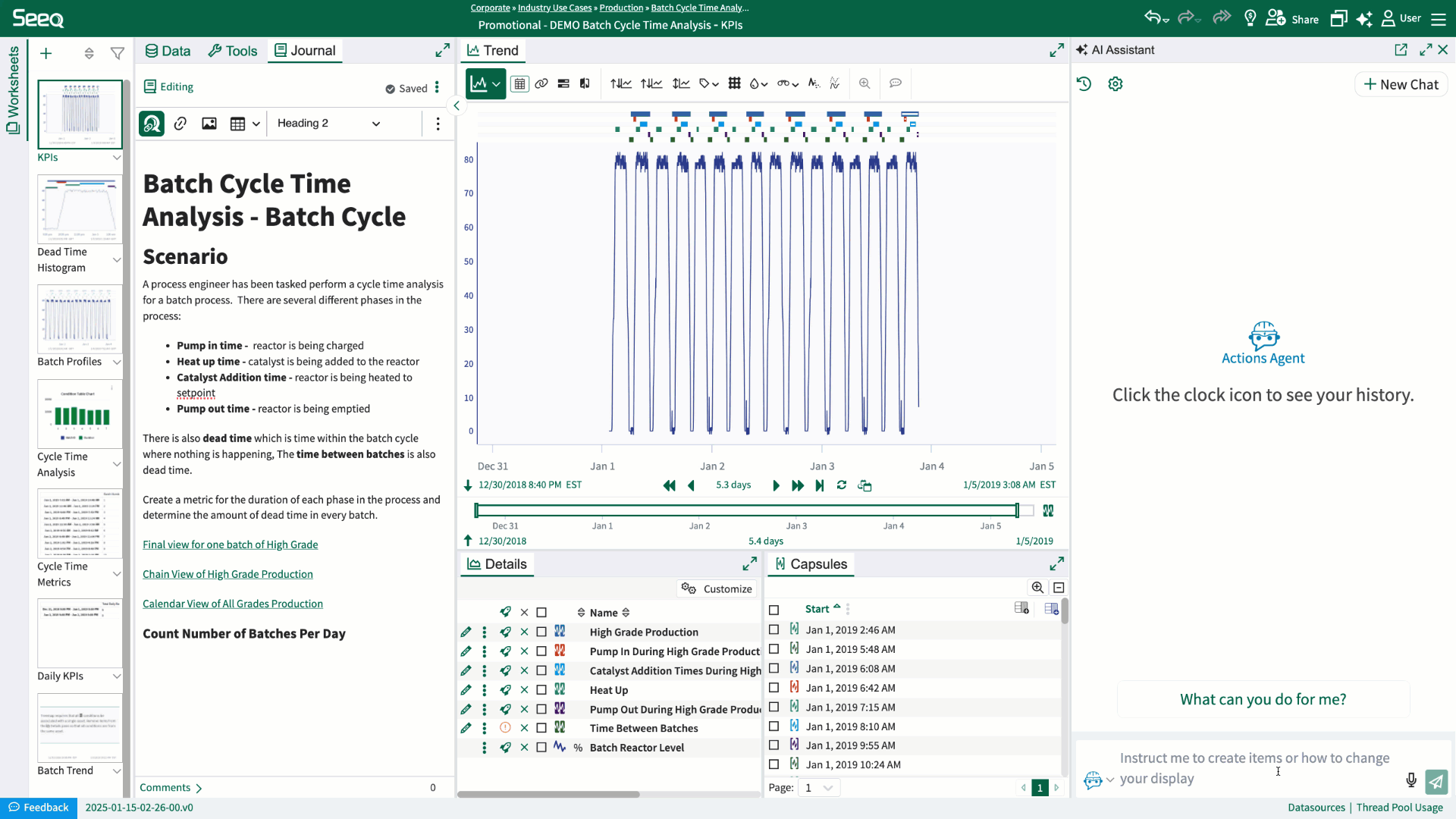Viewport: 1456px width, 819px height.
Task: Insert image icon in journal toolbar
Action: pyautogui.click(x=209, y=124)
